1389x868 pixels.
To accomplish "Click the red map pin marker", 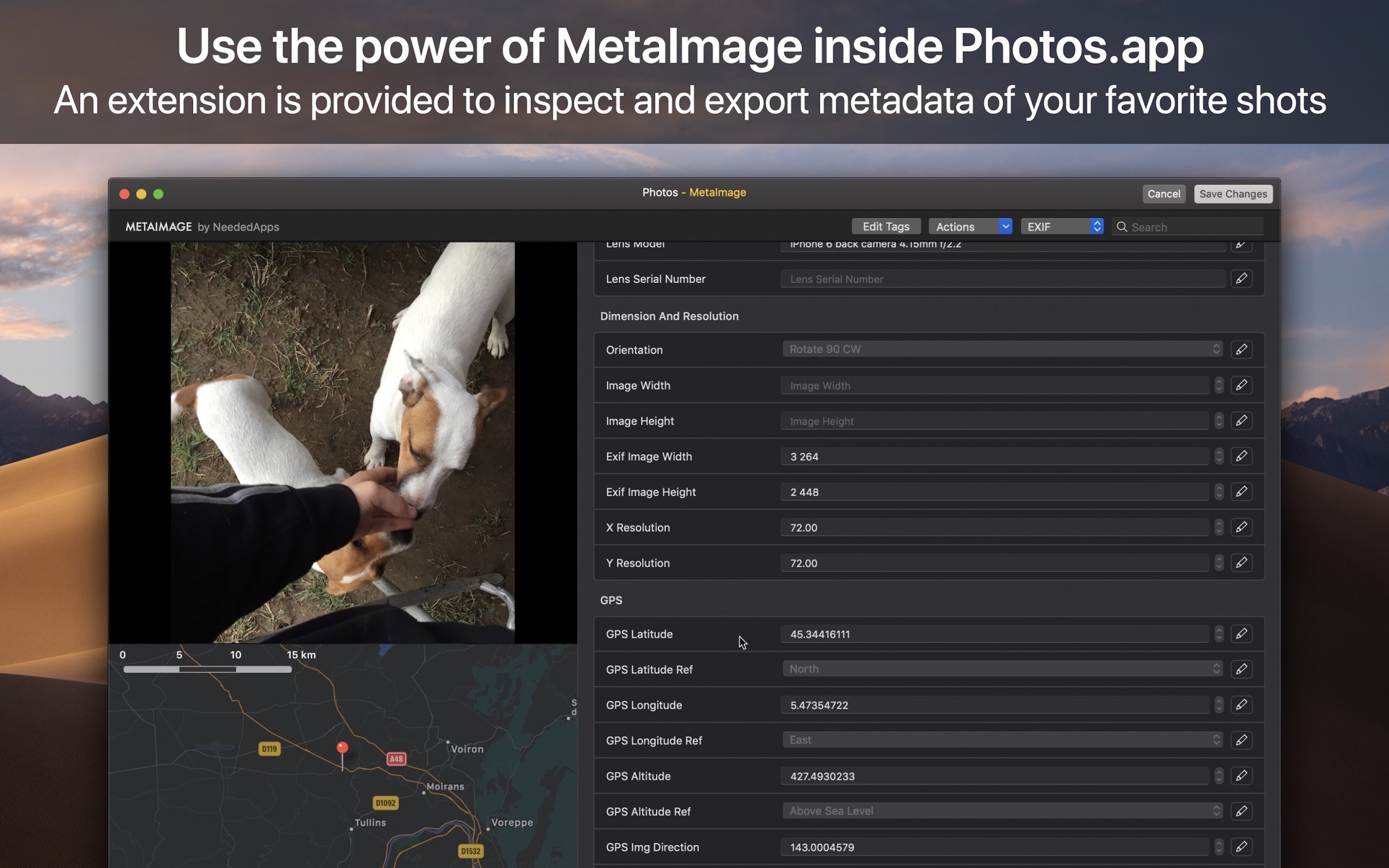I will (342, 747).
